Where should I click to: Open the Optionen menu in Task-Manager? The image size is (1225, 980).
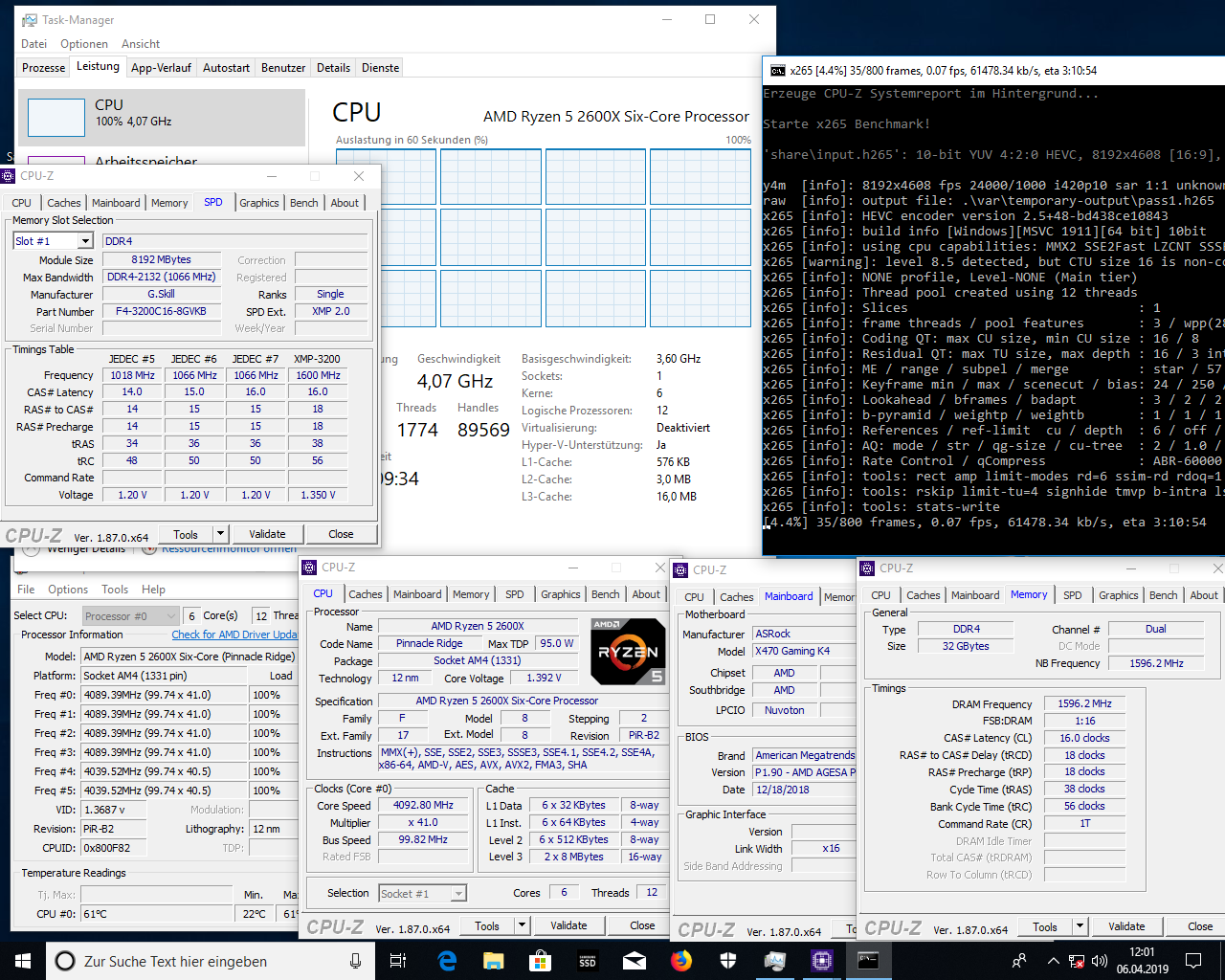pos(84,44)
